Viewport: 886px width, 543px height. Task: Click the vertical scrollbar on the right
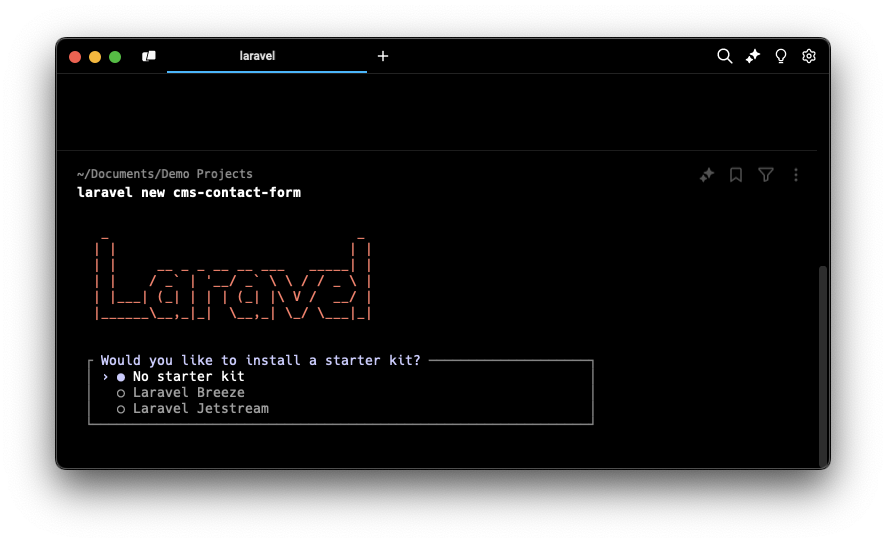(823, 365)
